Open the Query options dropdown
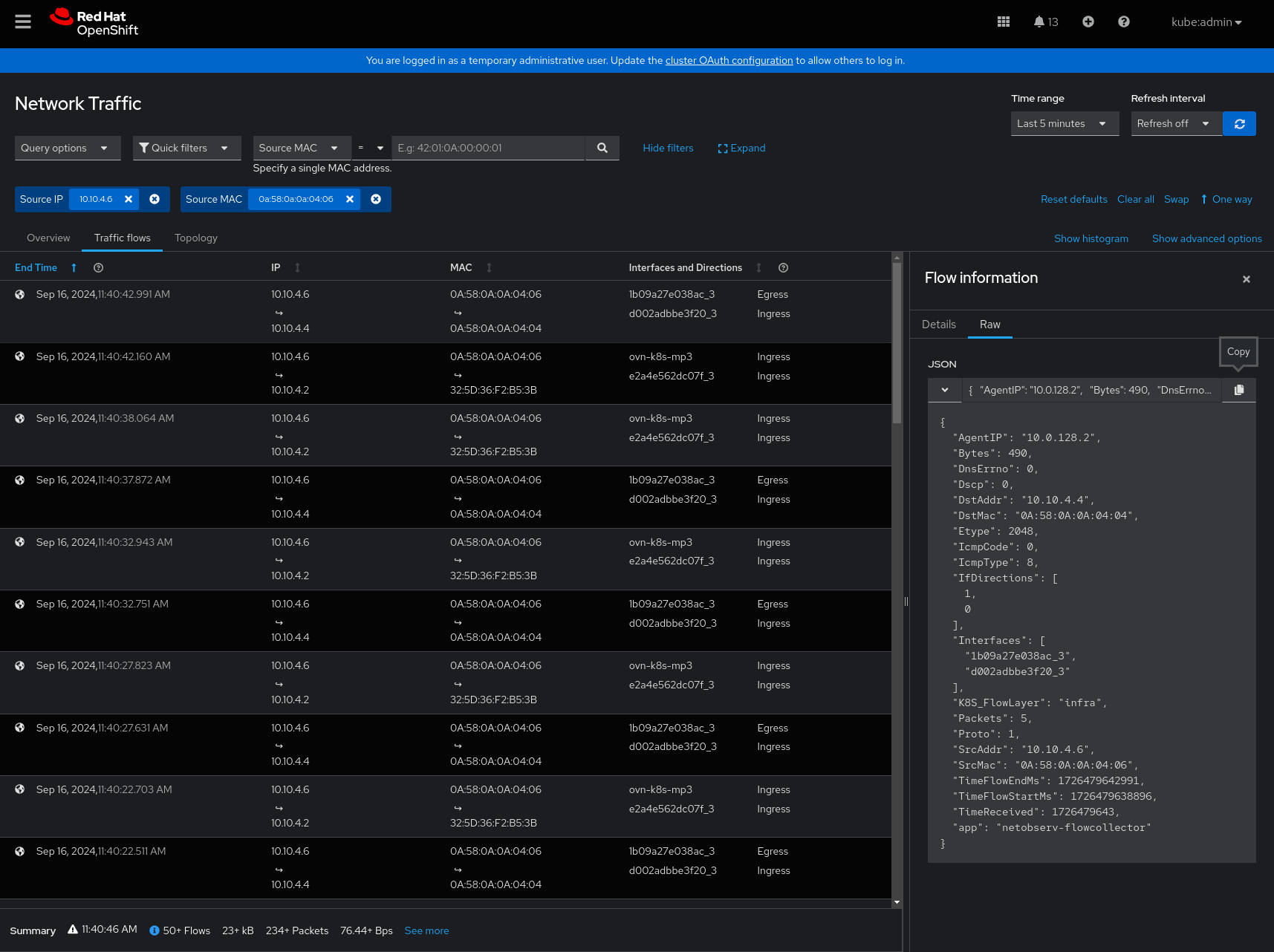1274x952 pixels. [65, 149]
